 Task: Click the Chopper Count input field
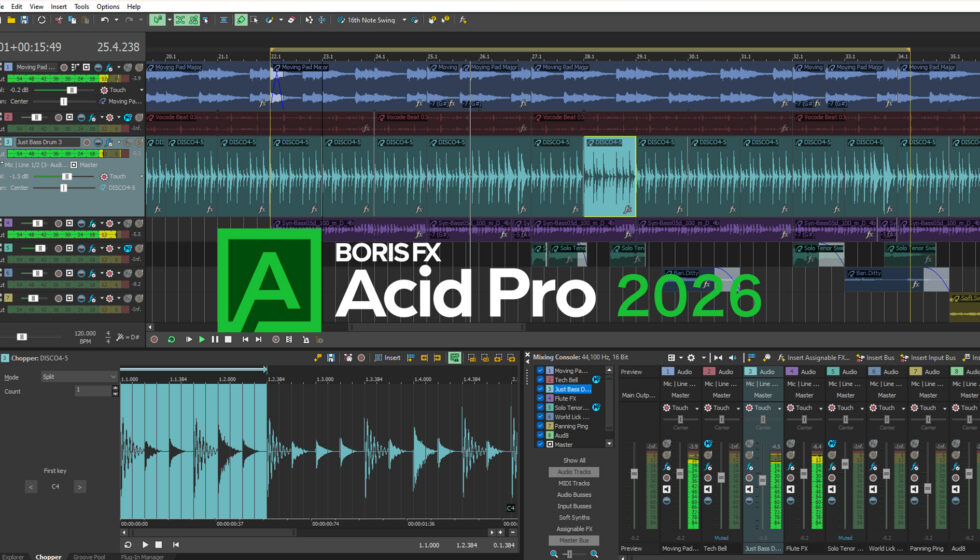[x=92, y=391]
